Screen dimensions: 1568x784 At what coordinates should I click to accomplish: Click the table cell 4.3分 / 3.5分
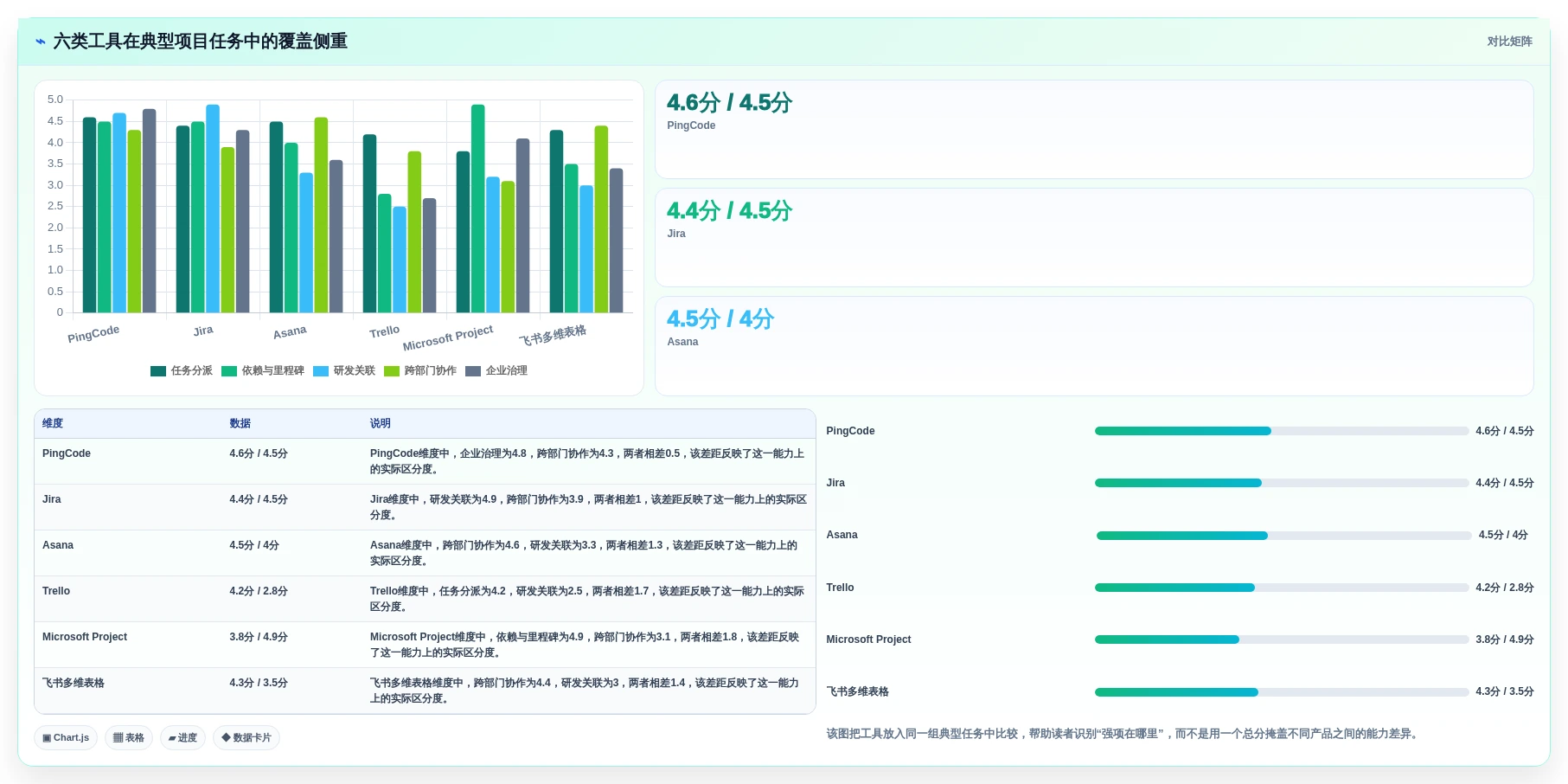(259, 683)
